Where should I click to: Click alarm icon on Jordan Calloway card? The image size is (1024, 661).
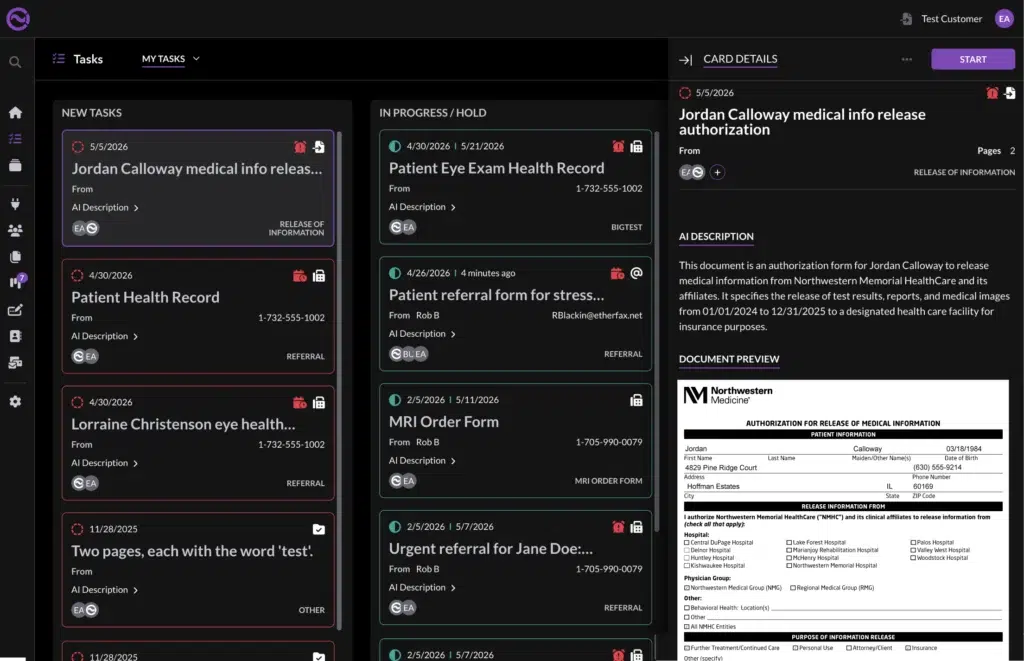(300, 147)
